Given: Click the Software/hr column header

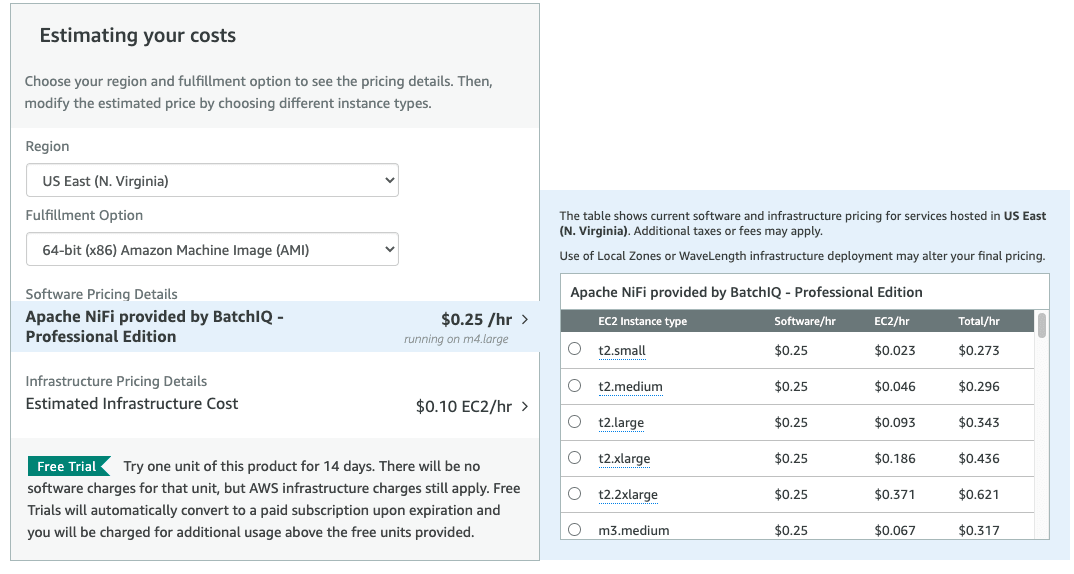Looking at the screenshot, I should coord(805,321).
